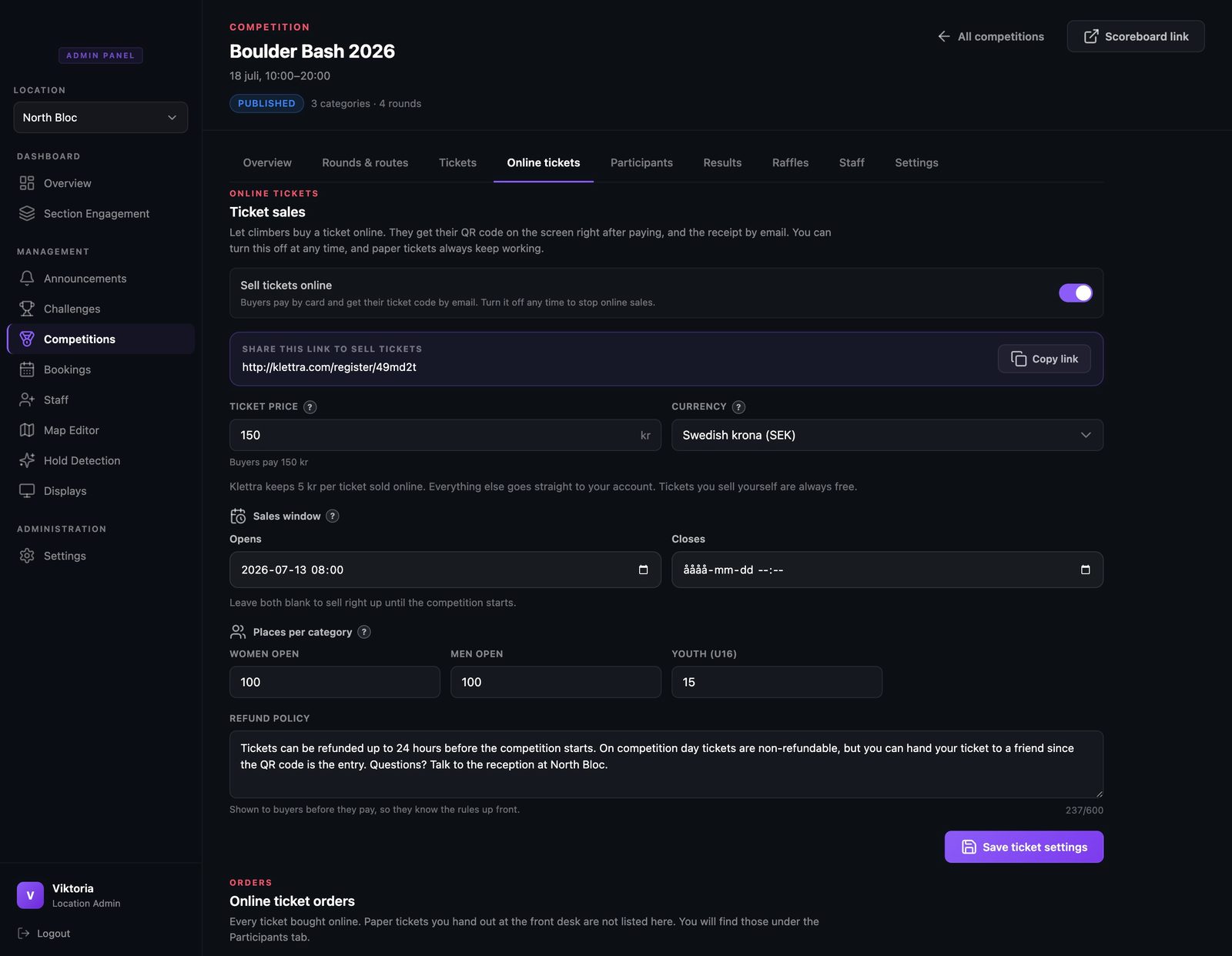Open Section Engagement in sidebar
1232x956 pixels.
pyautogui.click(x=101, y=213)
